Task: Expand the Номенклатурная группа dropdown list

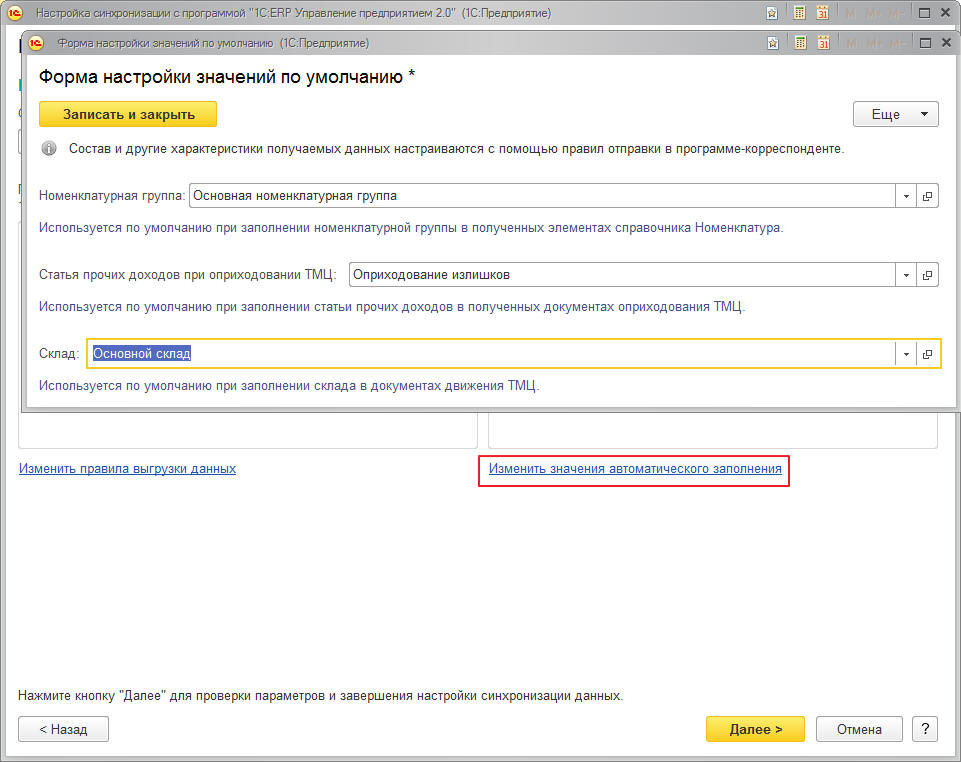Action: (x=905, y=196)
